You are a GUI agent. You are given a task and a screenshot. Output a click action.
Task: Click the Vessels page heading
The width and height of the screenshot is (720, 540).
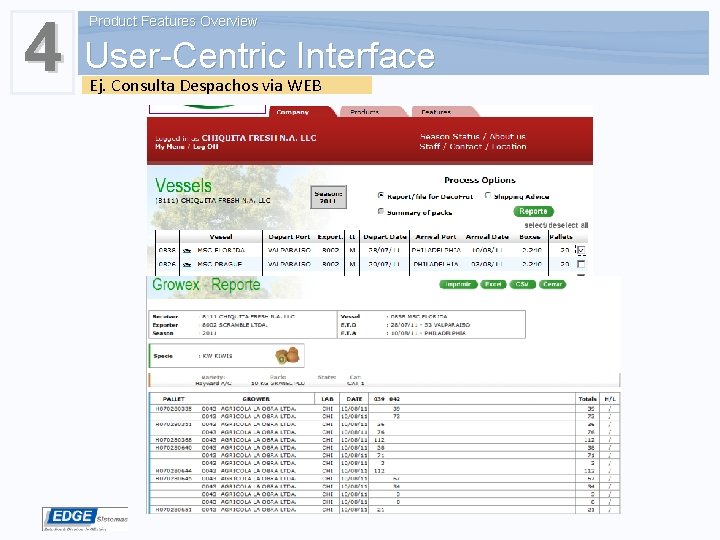(x=183, y=186)
